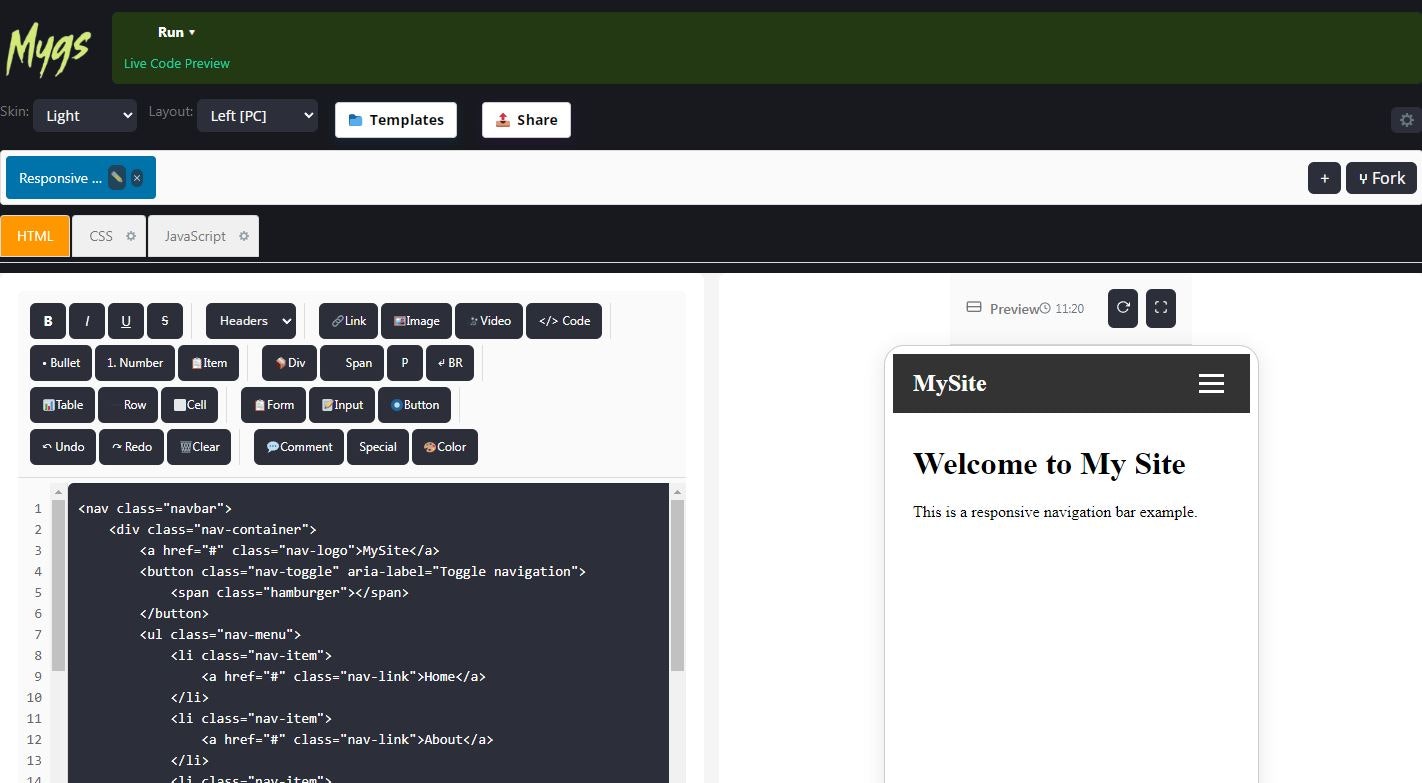Toggle Bold formatting button
1422x783 pixels.
pos(47,321)
